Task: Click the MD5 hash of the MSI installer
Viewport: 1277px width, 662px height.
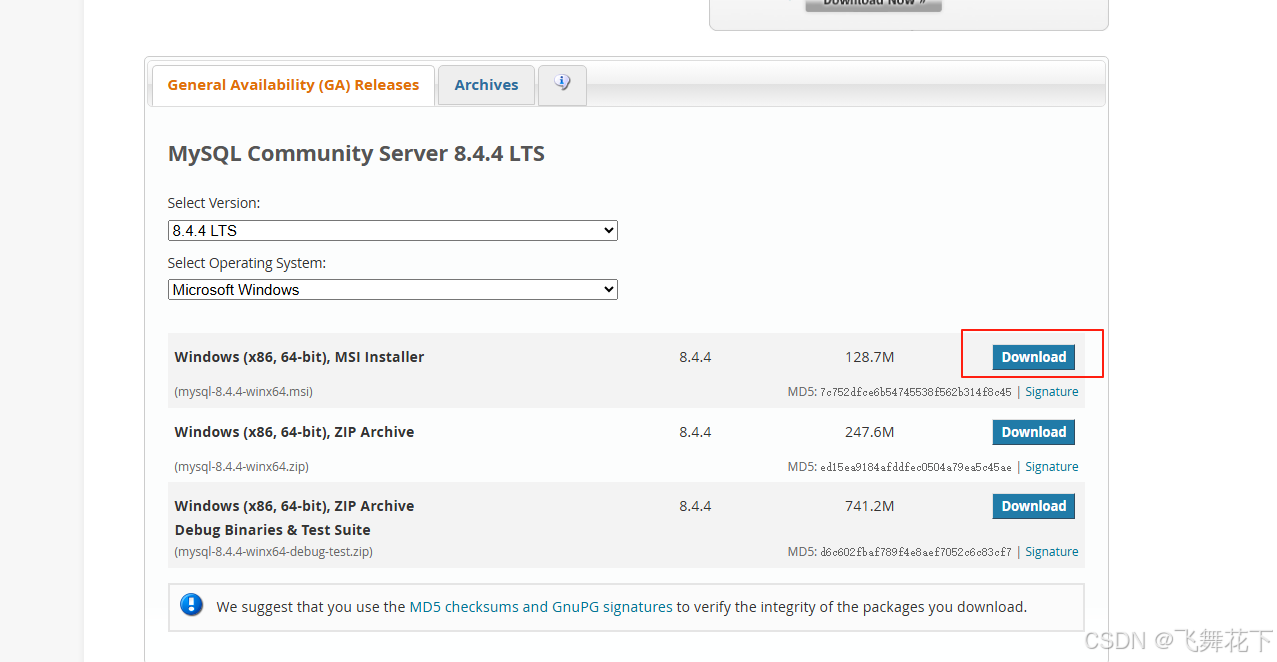Action: point(915,392)
